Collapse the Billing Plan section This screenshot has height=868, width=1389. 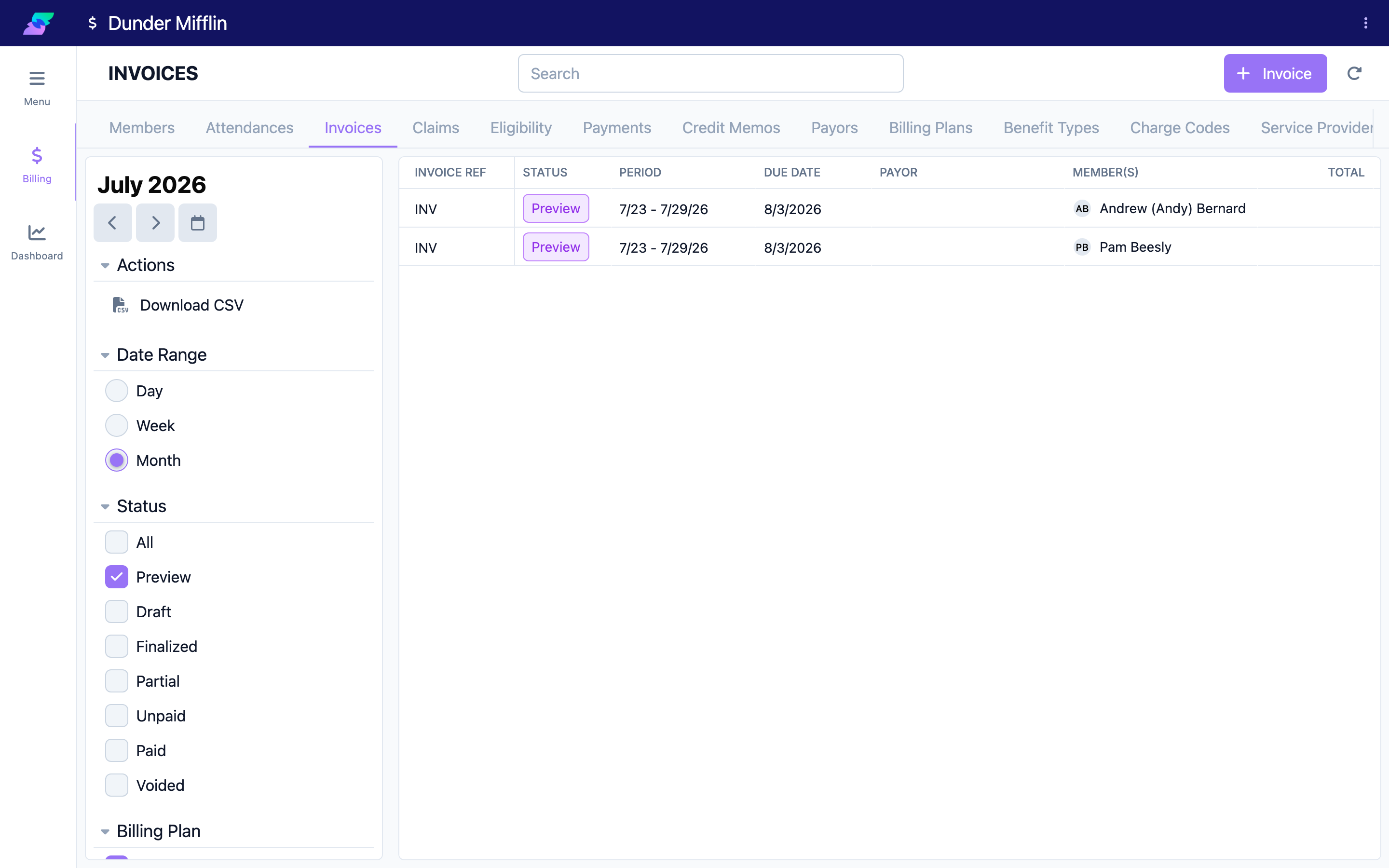click(x=105, y=831)
